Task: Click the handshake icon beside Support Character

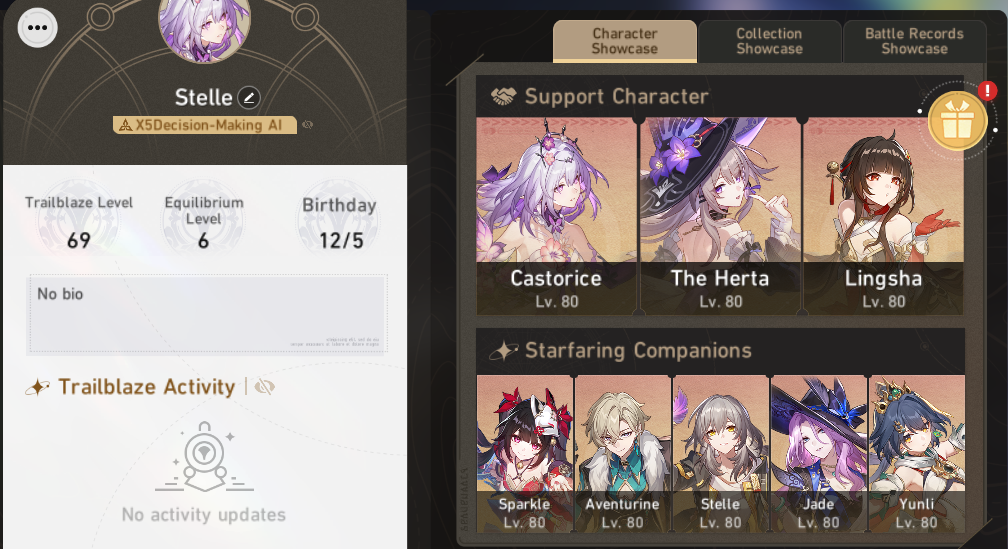Action: [x=503, y=97]
